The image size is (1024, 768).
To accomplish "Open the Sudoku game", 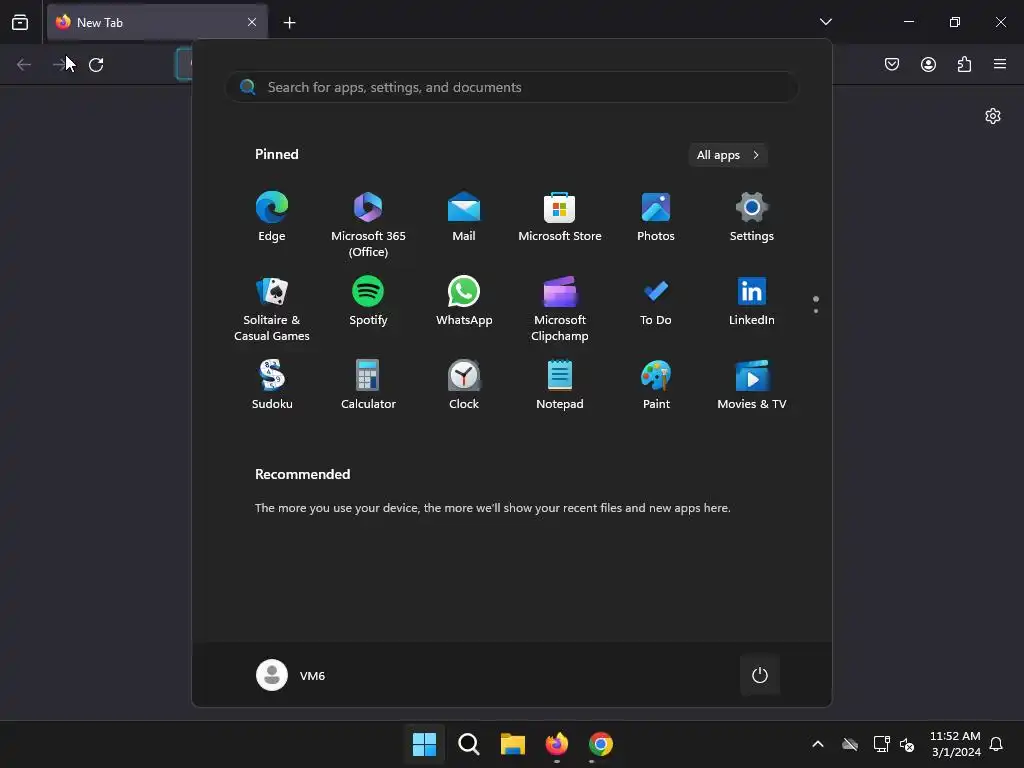I will (x=272, y=385).
